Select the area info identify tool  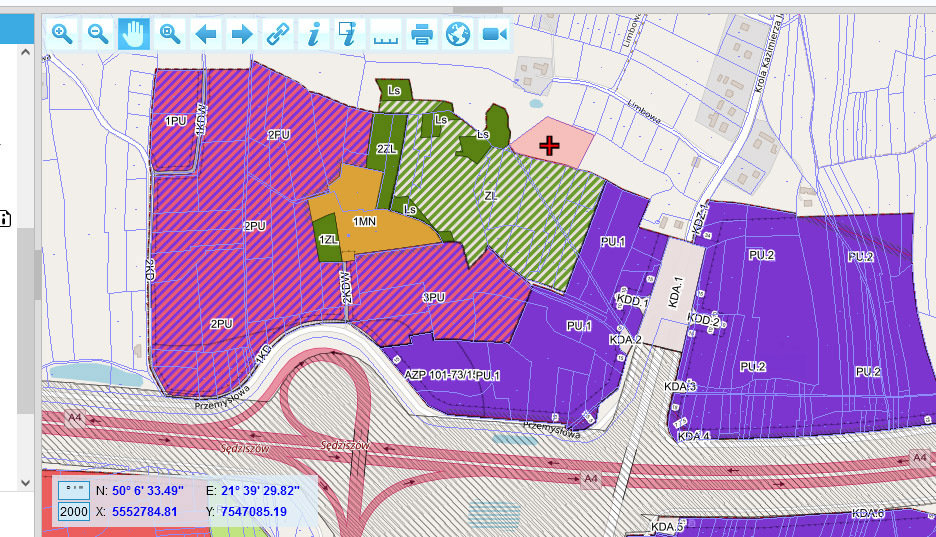pyautogui.click(x=349, y=34)
